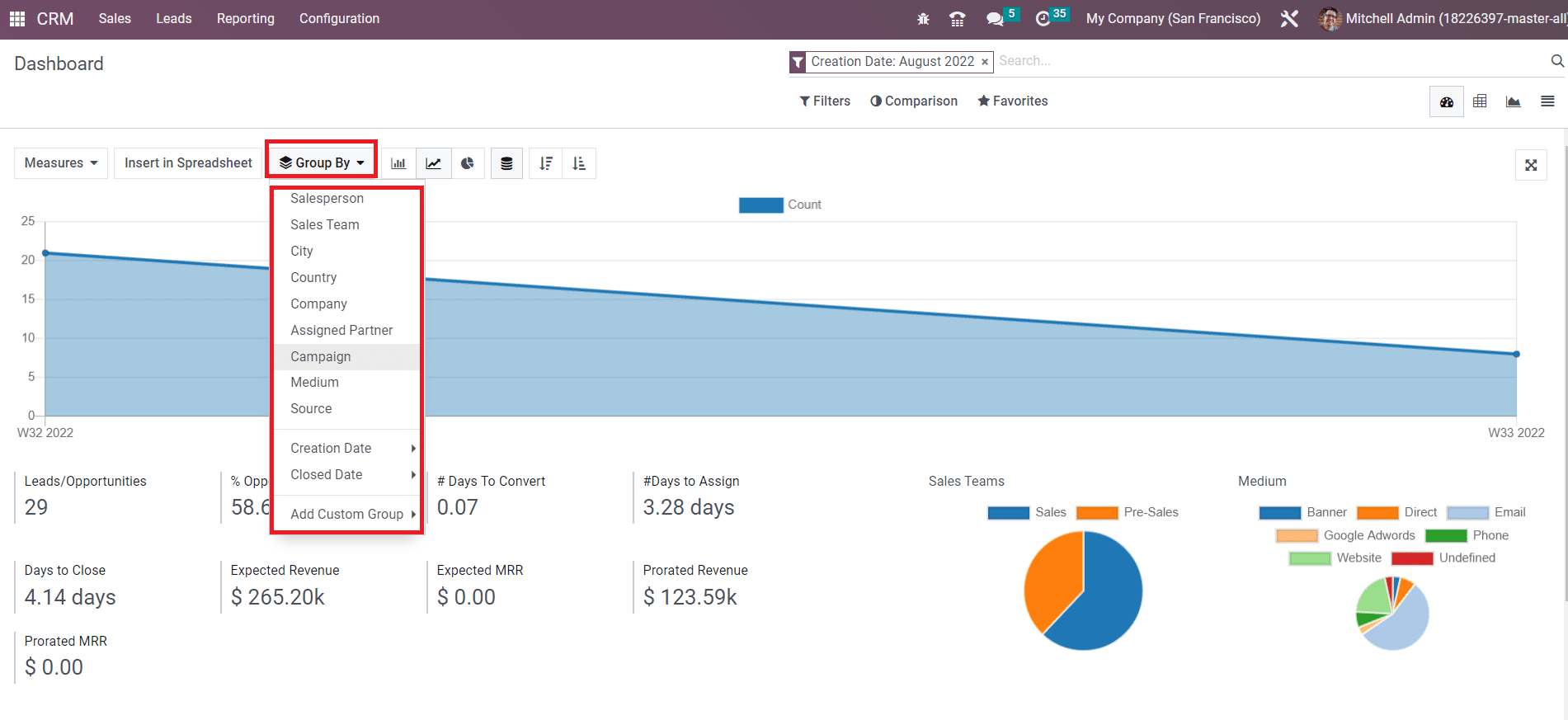The image size is (1568, 720).
Task: Click Insert in Spreadsheet button
Action: pyautogui.click(x=188, y=163)
